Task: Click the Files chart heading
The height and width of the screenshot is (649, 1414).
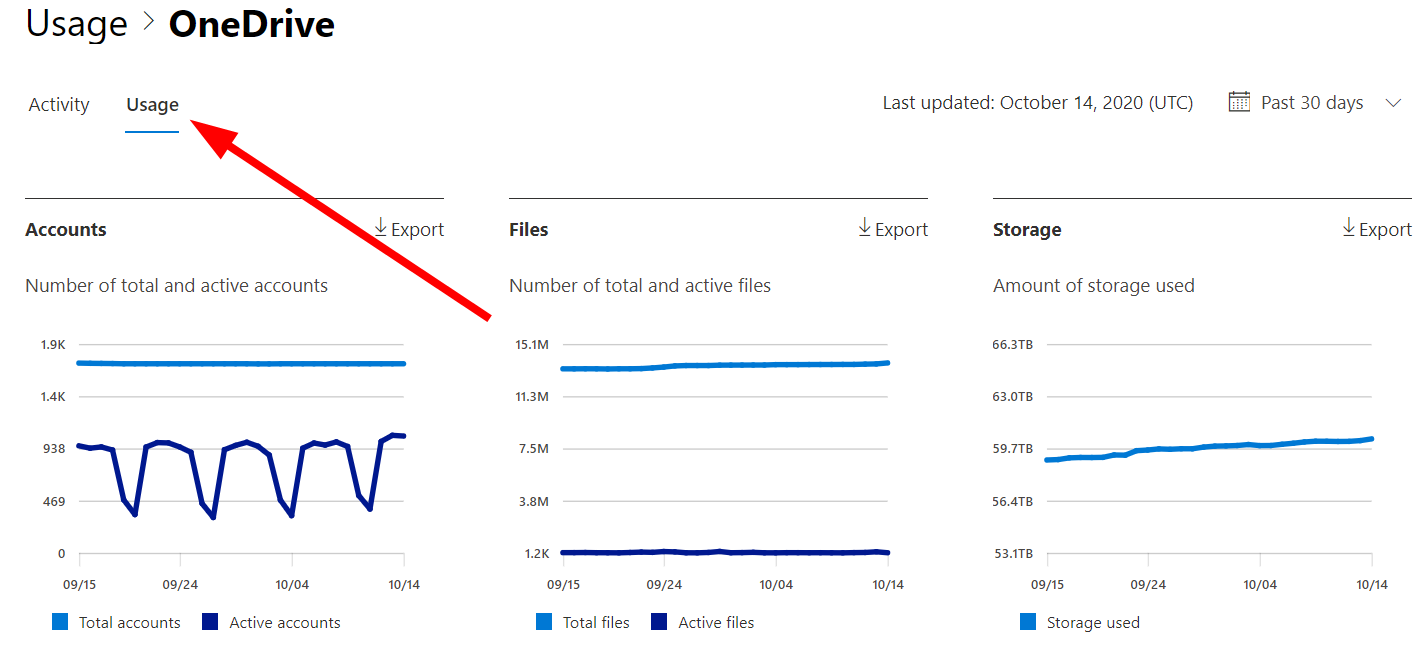Action: [x=529, y=230]
